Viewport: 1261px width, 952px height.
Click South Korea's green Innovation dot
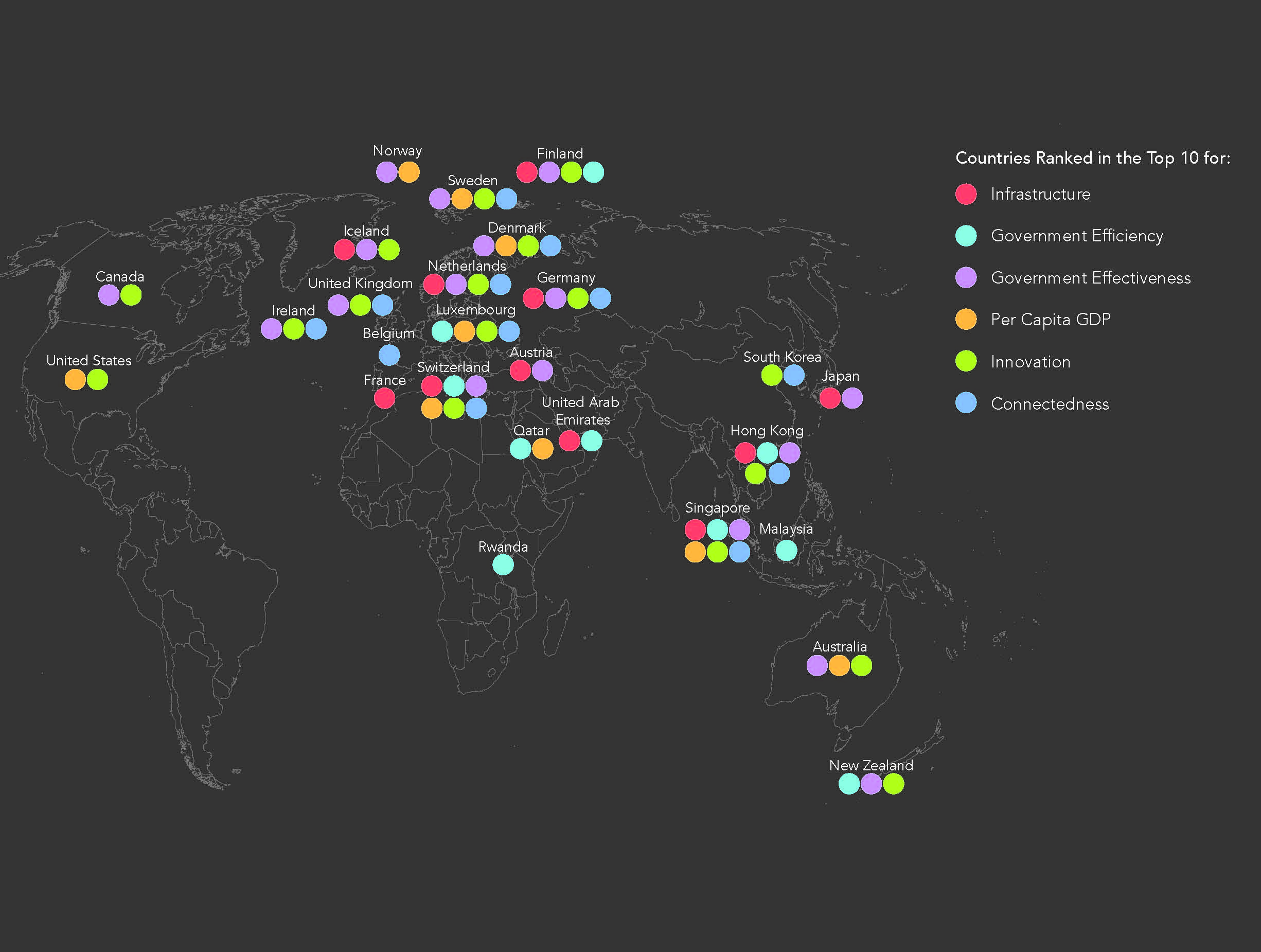(x=772, y=375)
